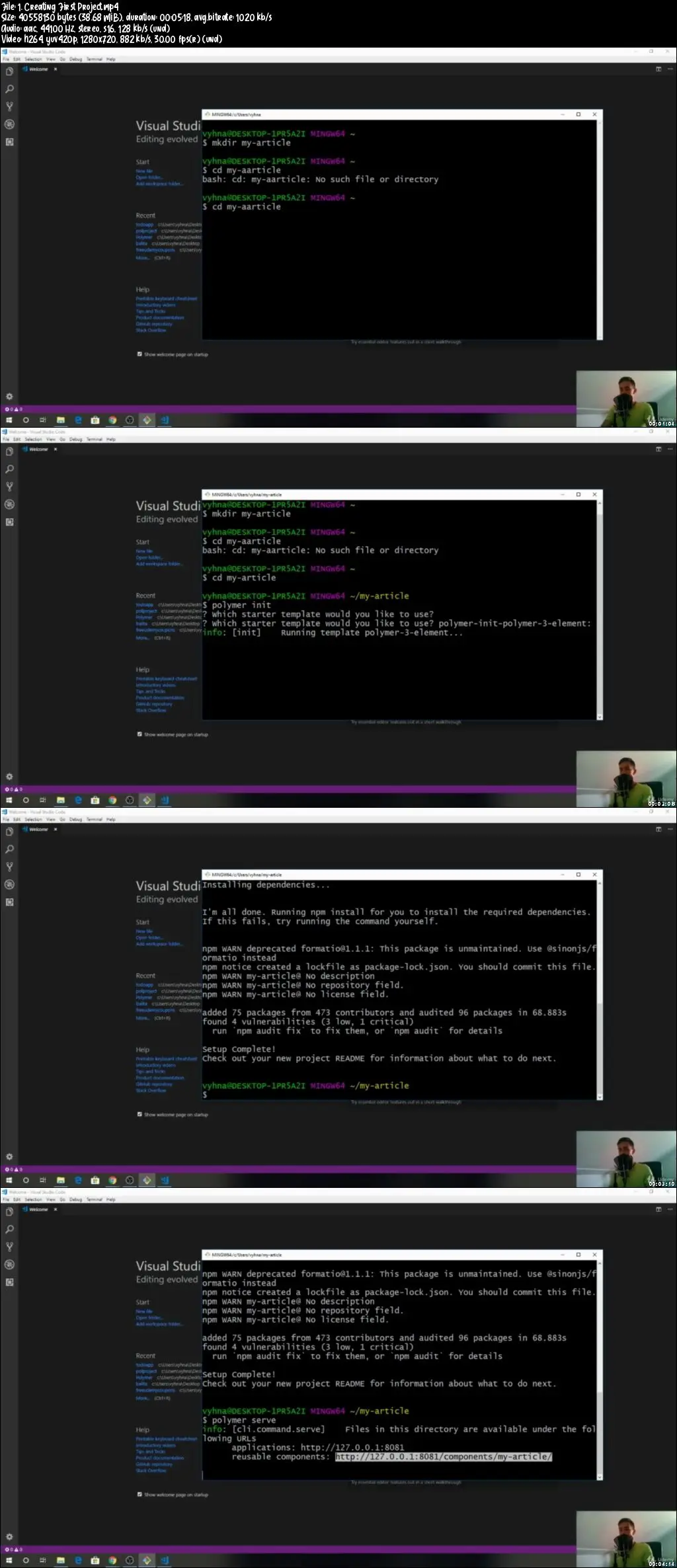Click terminal scrollbar down arrow in 00:04:14 frame
Viewport: 677px width, 1568px height.
(x=600, y=1477)
